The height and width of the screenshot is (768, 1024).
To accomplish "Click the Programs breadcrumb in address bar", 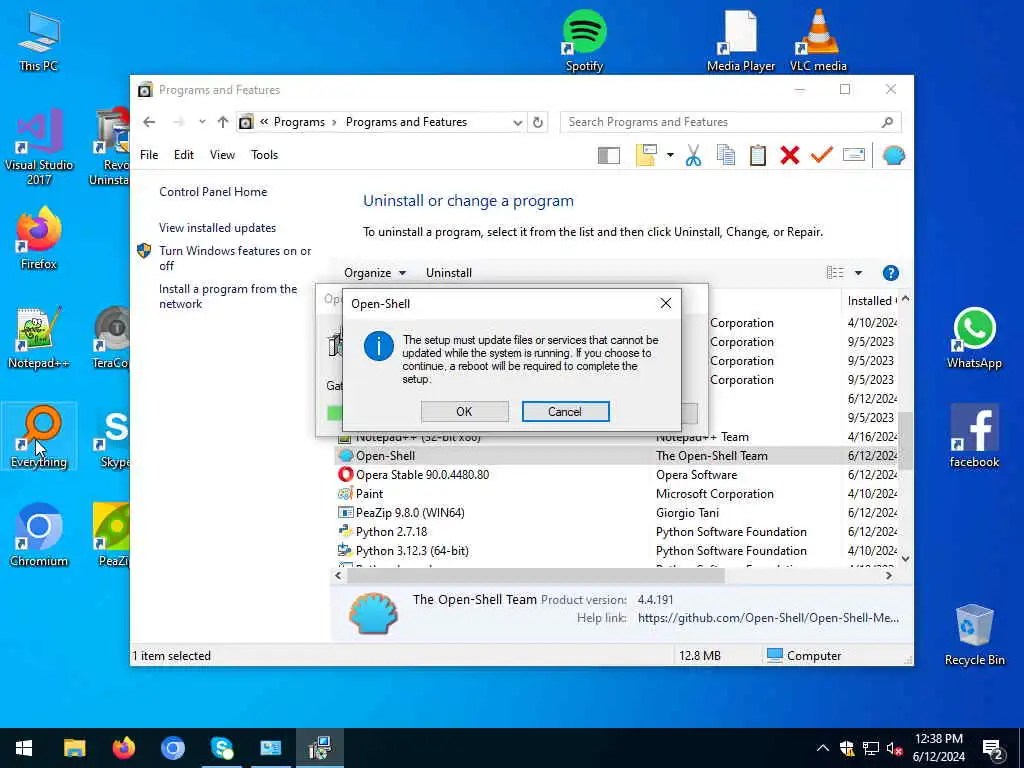I will [x=299, y=122].
